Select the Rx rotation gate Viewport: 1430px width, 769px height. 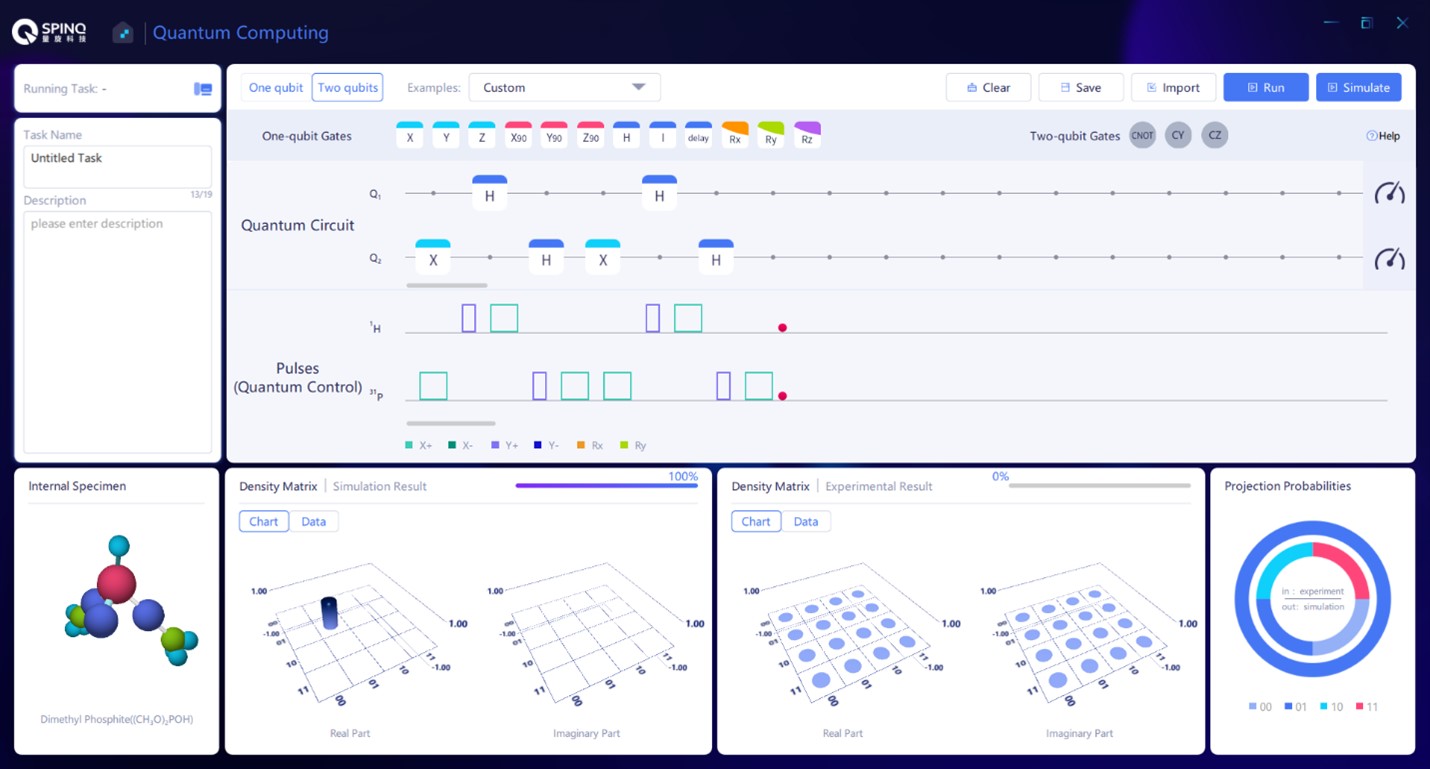tap(735, 135)
